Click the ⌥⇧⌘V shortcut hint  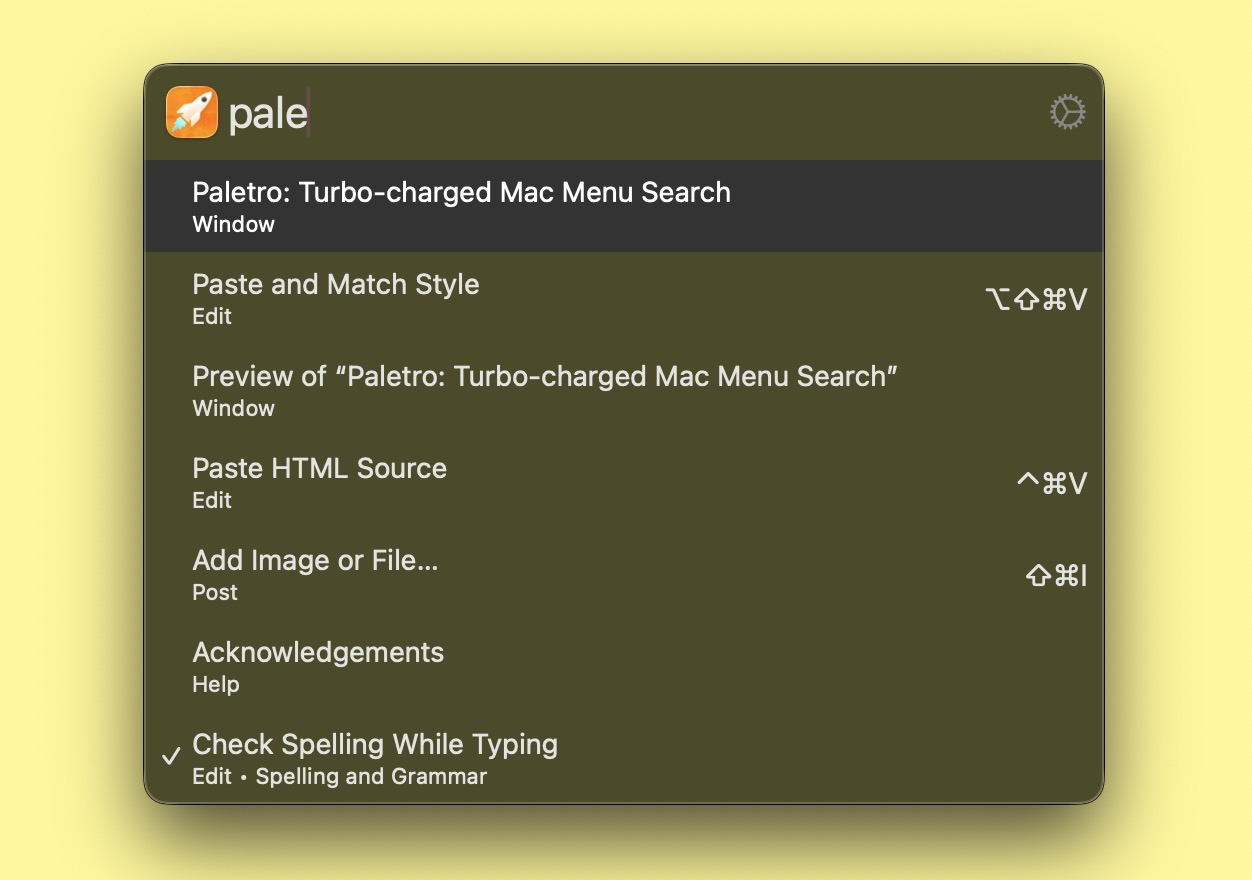tap(1035, 299)
